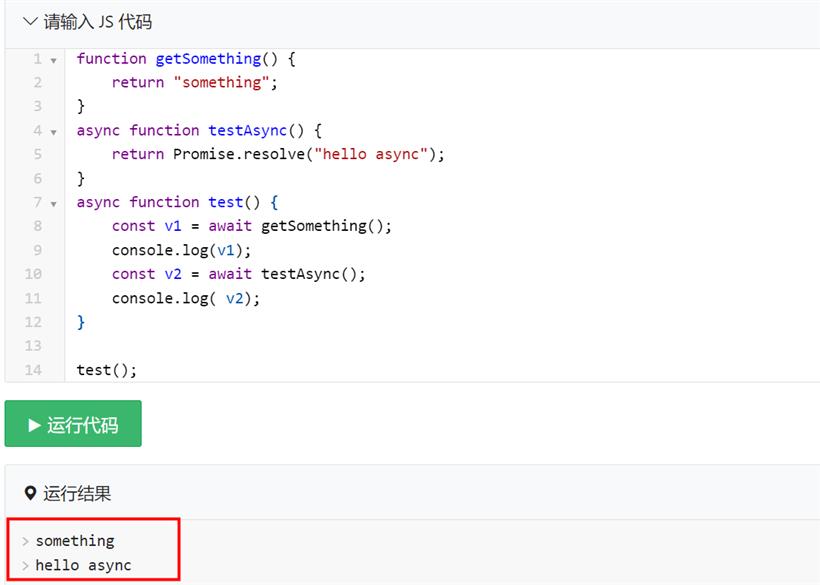Image resolution: width=820 pixels, height=585 pixels.
Task: Click the 'hello async' output line text
Action: [83, 565]
